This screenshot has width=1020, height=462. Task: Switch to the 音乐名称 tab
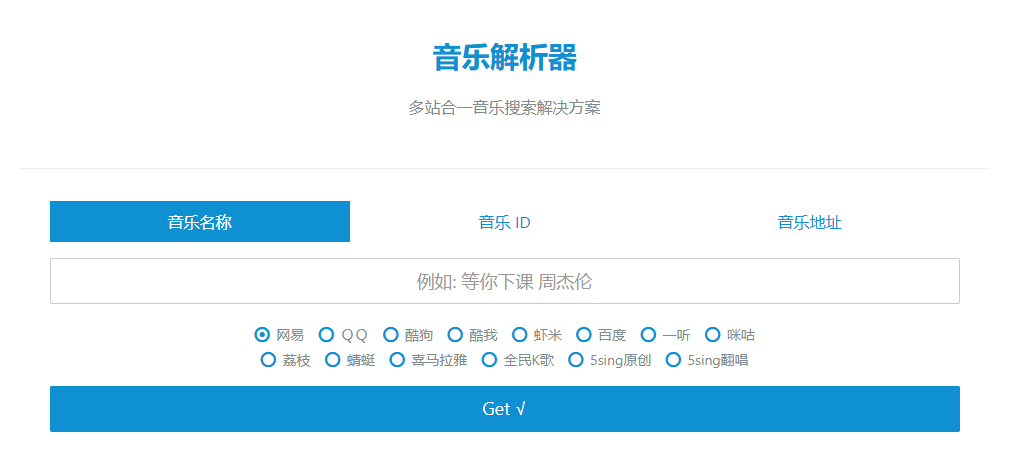(x=200, y=222)
